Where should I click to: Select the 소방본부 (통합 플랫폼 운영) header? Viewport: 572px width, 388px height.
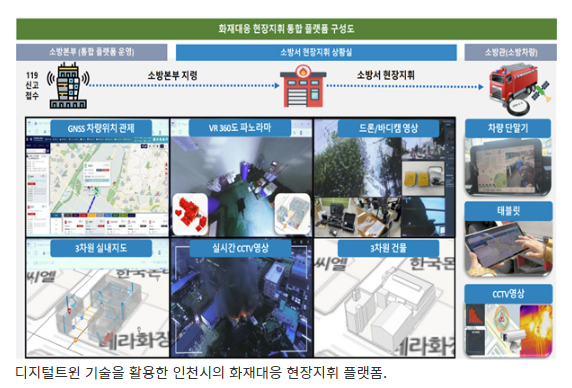coord(92,52)
